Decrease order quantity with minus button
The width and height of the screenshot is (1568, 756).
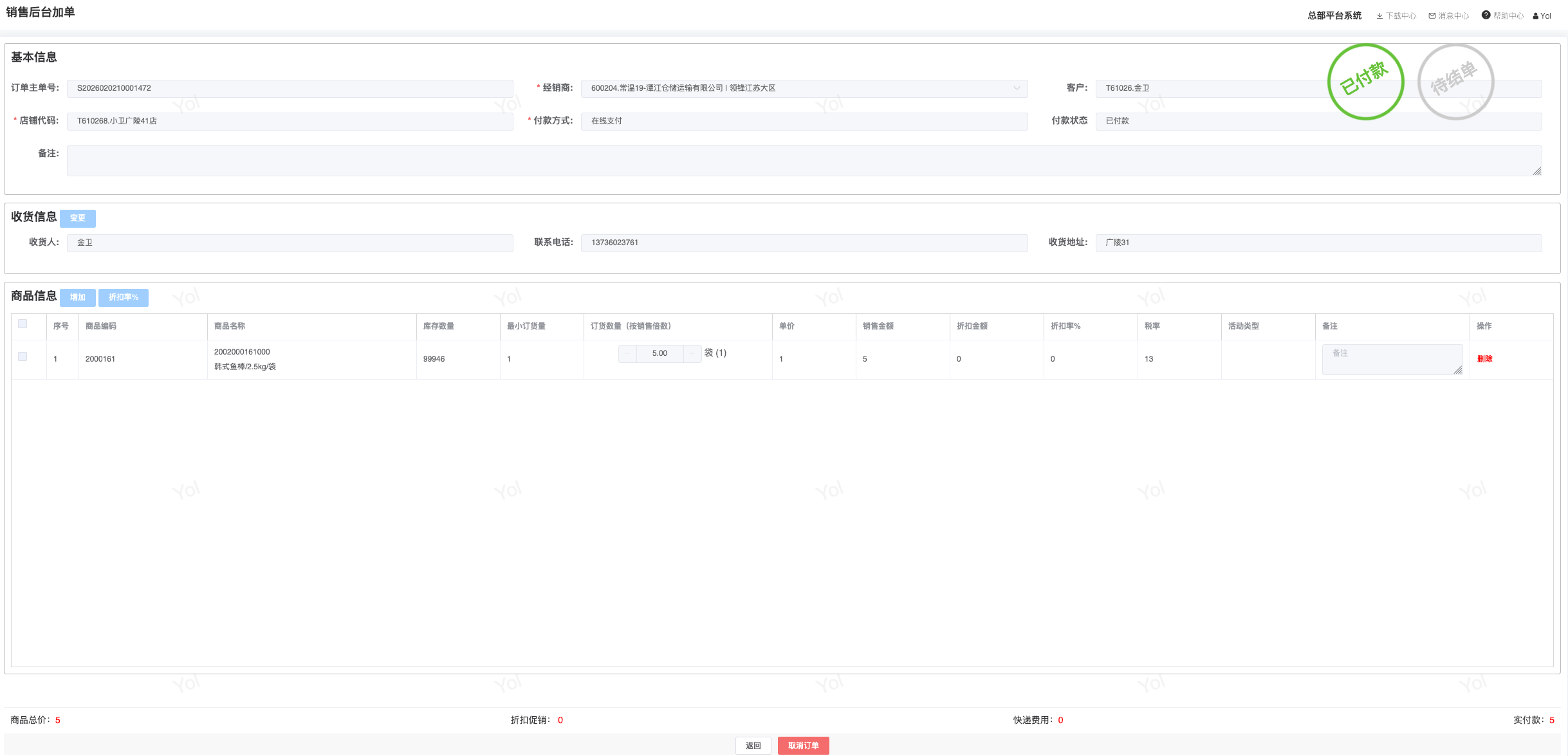pos(627,353)
